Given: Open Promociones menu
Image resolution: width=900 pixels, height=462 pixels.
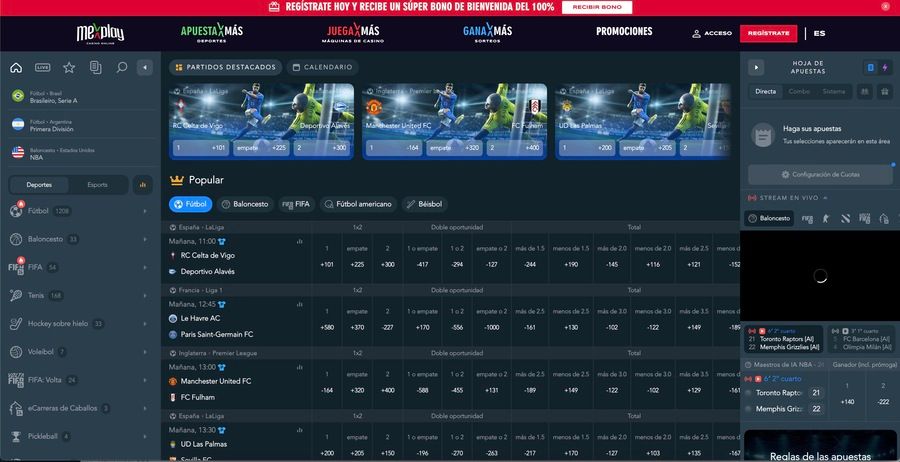Looking at the screenshot, I should tap(624, 32).
